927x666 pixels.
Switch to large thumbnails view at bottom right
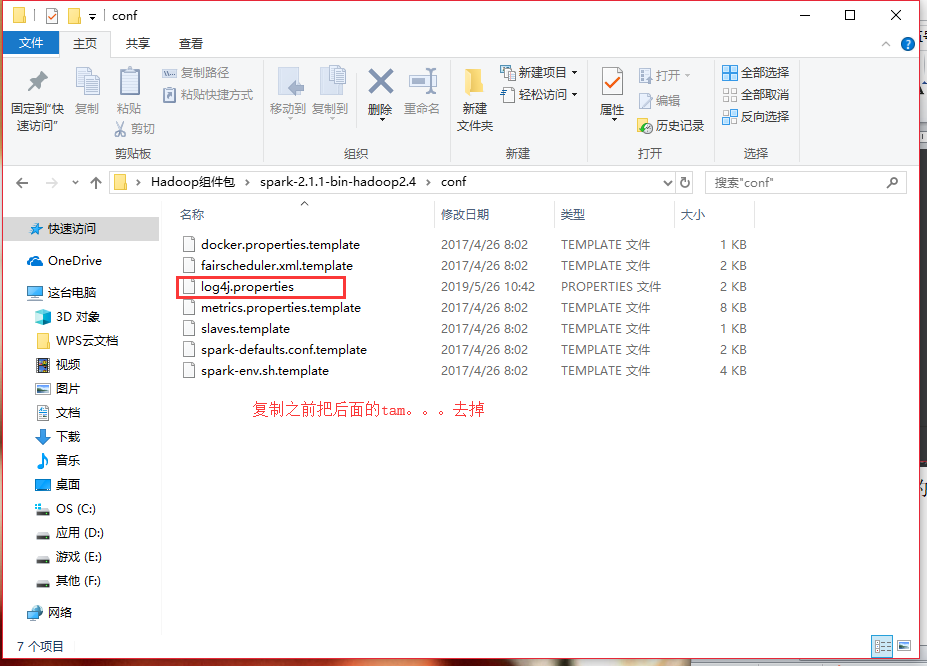(x=906, y=647)
